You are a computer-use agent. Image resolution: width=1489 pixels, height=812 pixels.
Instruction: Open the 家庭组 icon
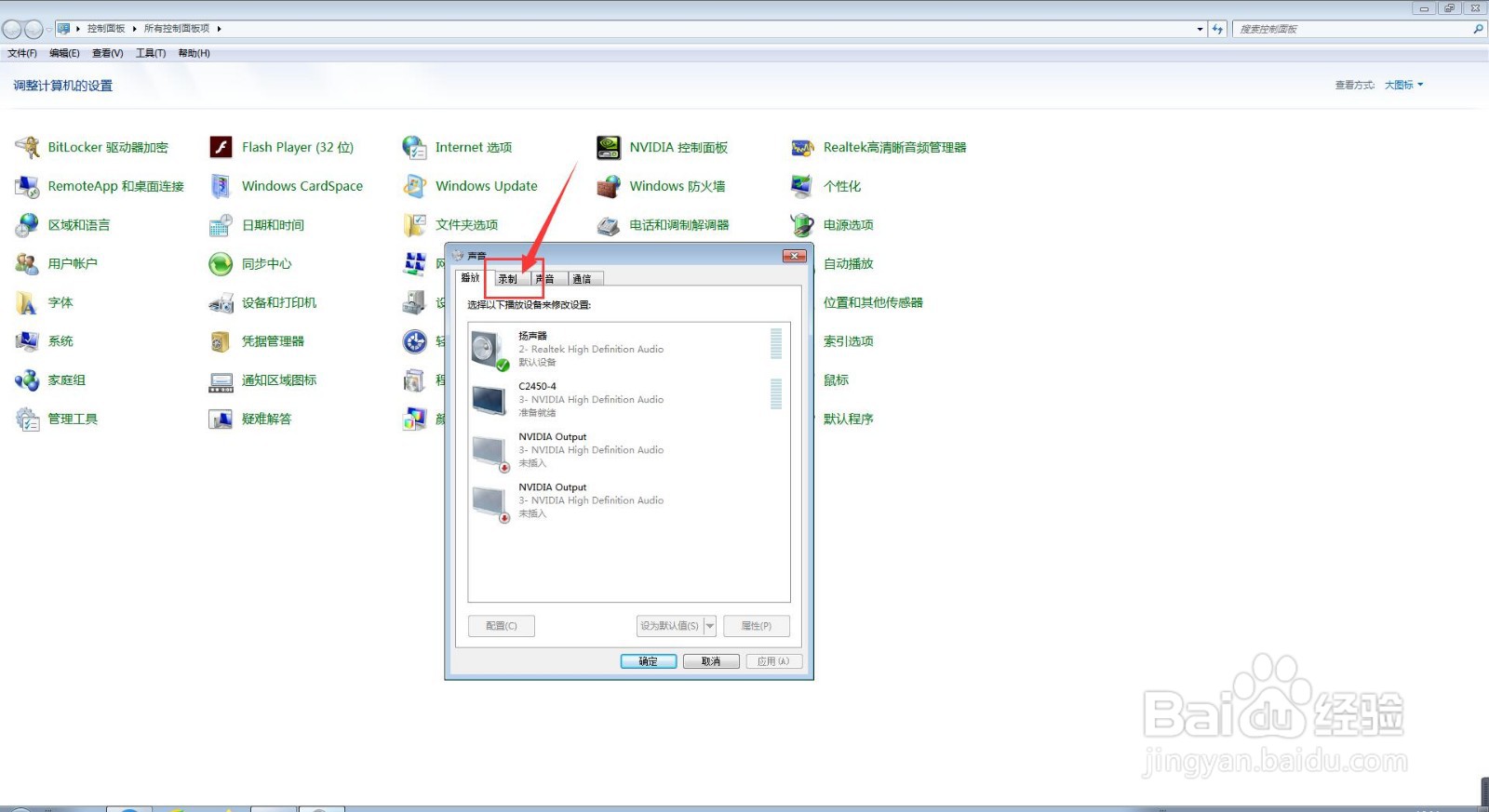[x=28, y=380]
